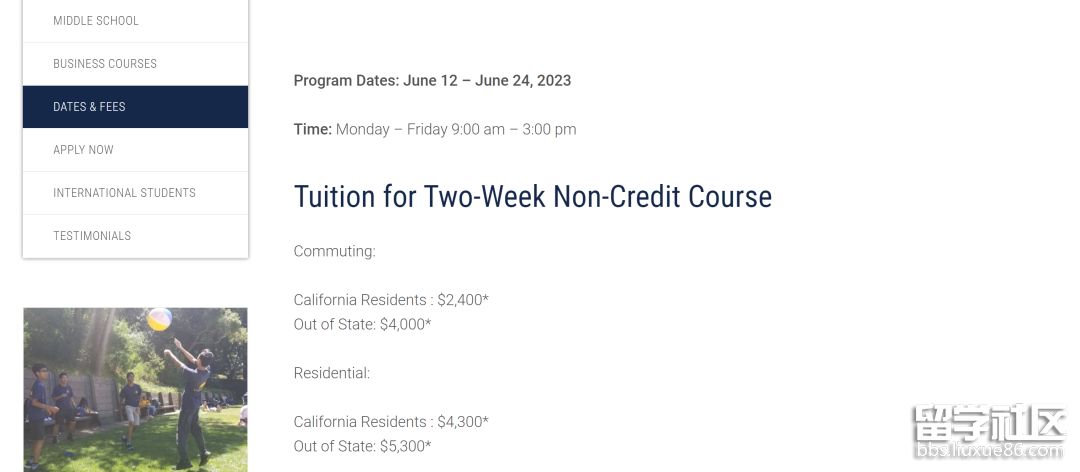
Task: Click the Commuting label
Action: (334, 252)
